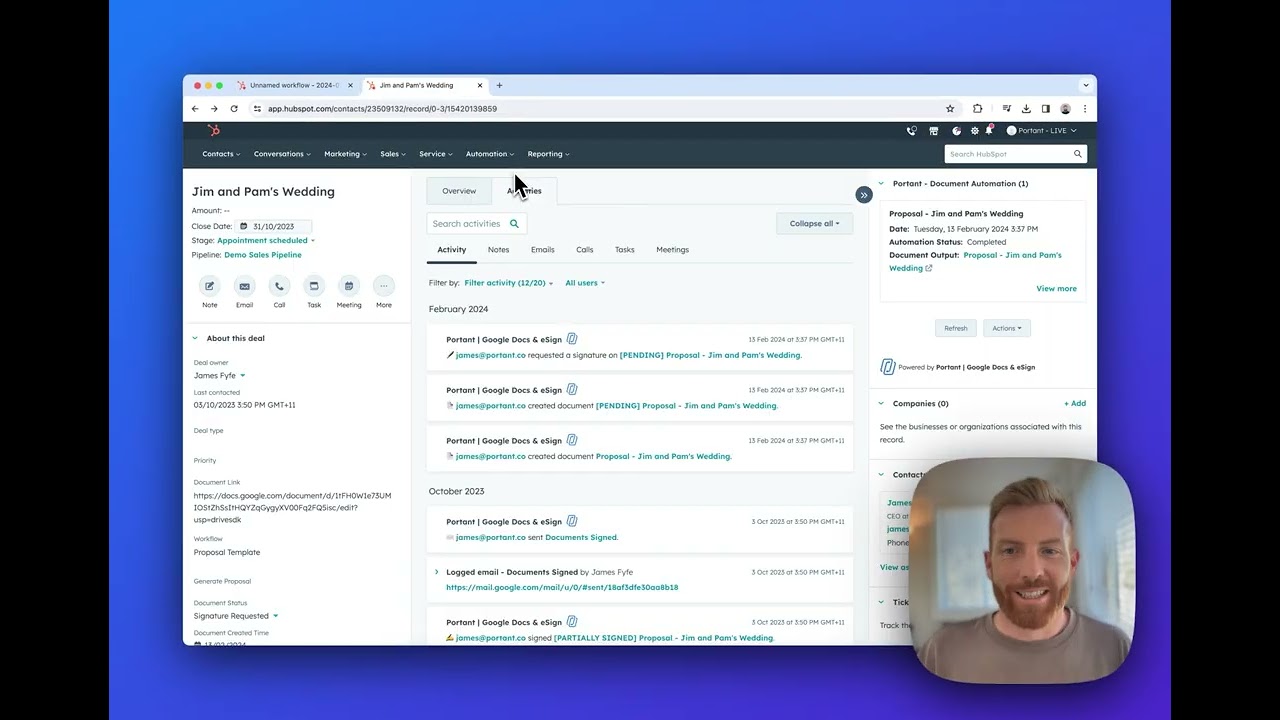Open the Contacts navigation menu
Screen dimensions: 1280x720
click(x=221, y=154)
